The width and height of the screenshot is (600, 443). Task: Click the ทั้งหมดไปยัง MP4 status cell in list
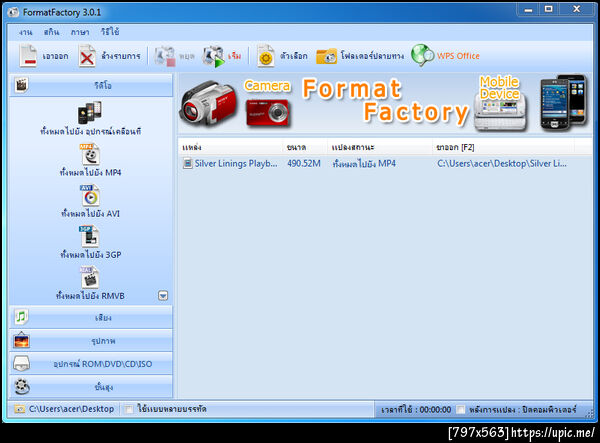[364, 164]
